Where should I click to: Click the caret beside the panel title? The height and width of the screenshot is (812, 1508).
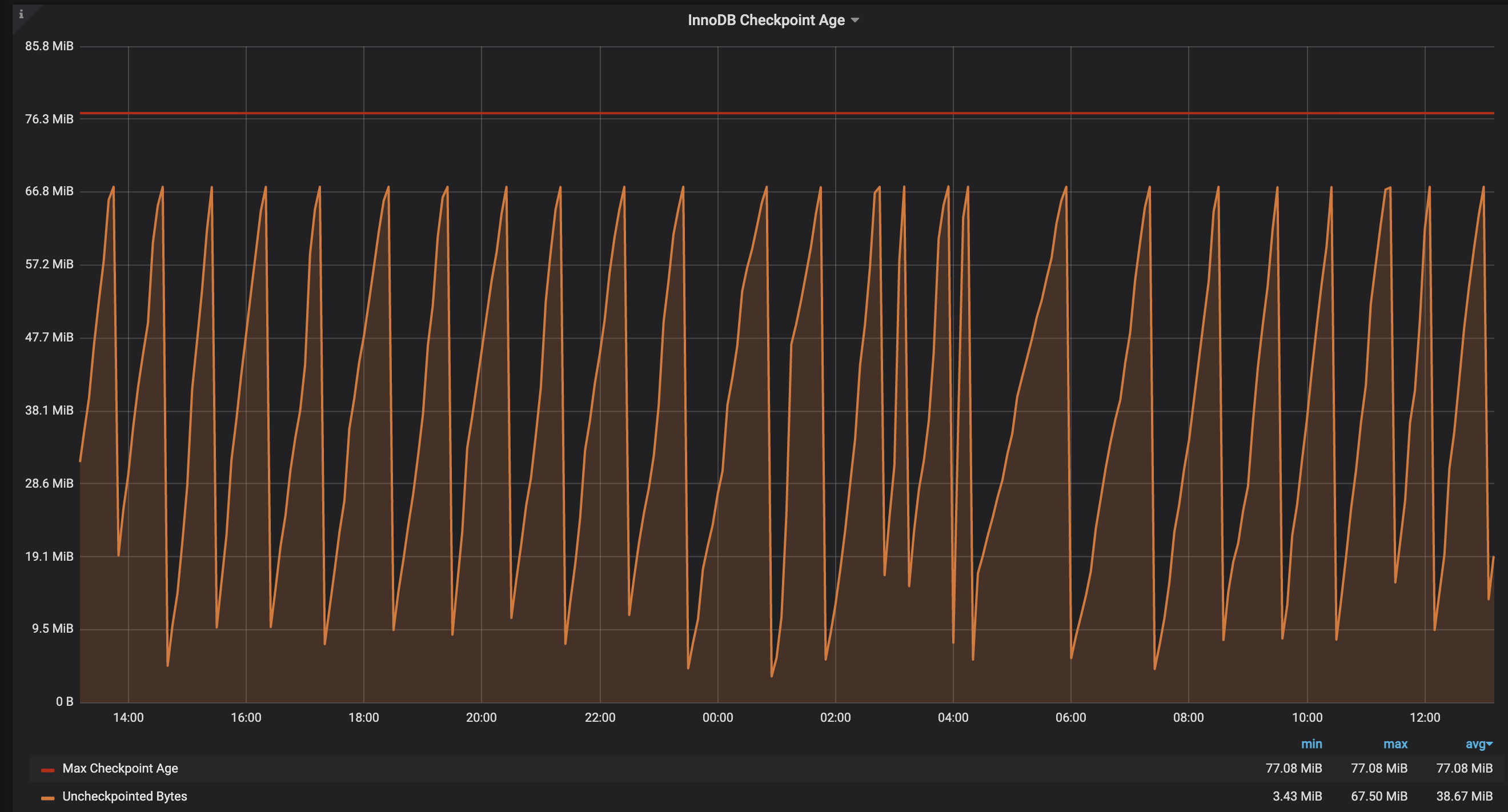click(x=855, y=21)
